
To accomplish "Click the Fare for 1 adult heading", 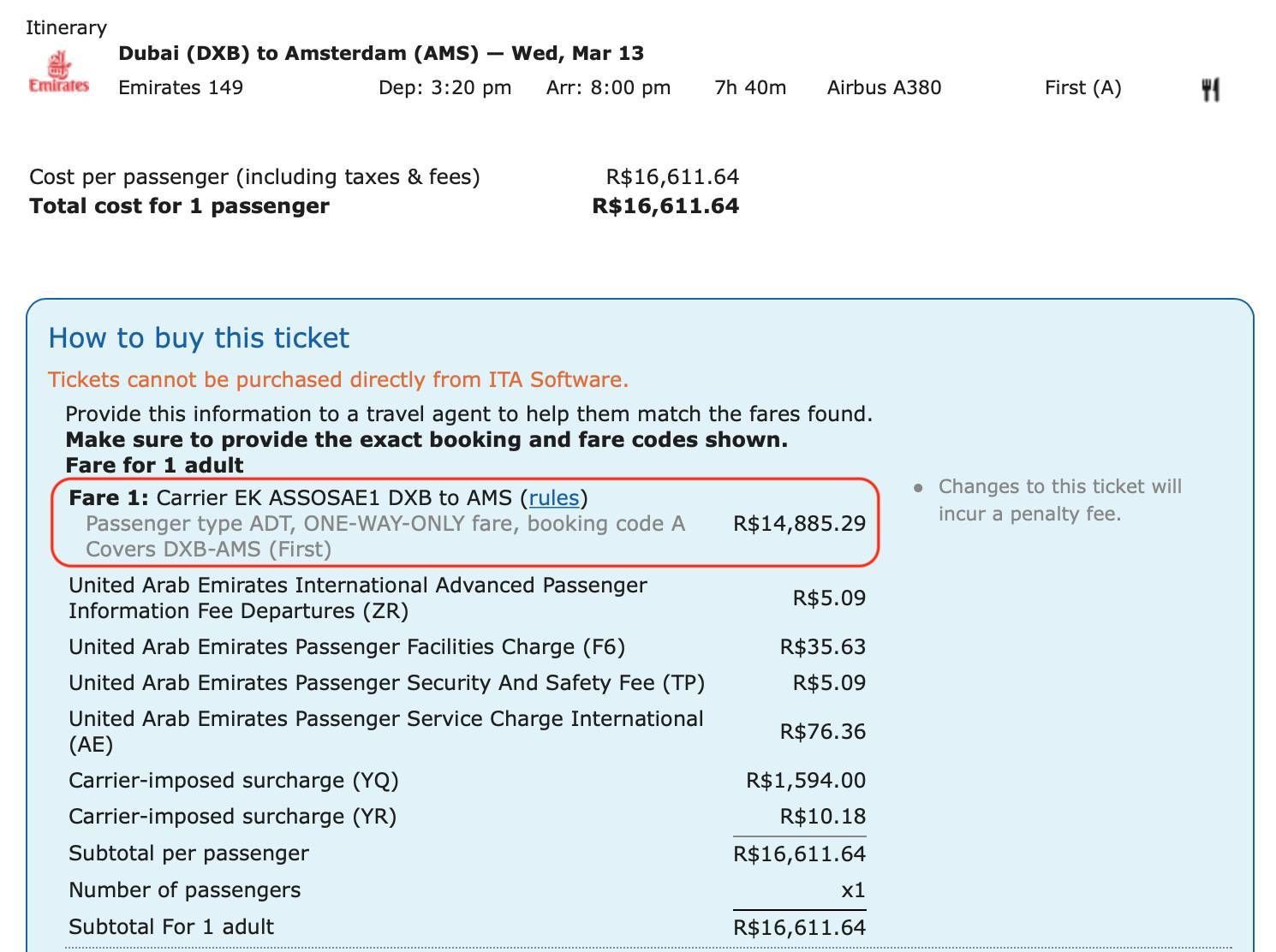I will point(154,466).
